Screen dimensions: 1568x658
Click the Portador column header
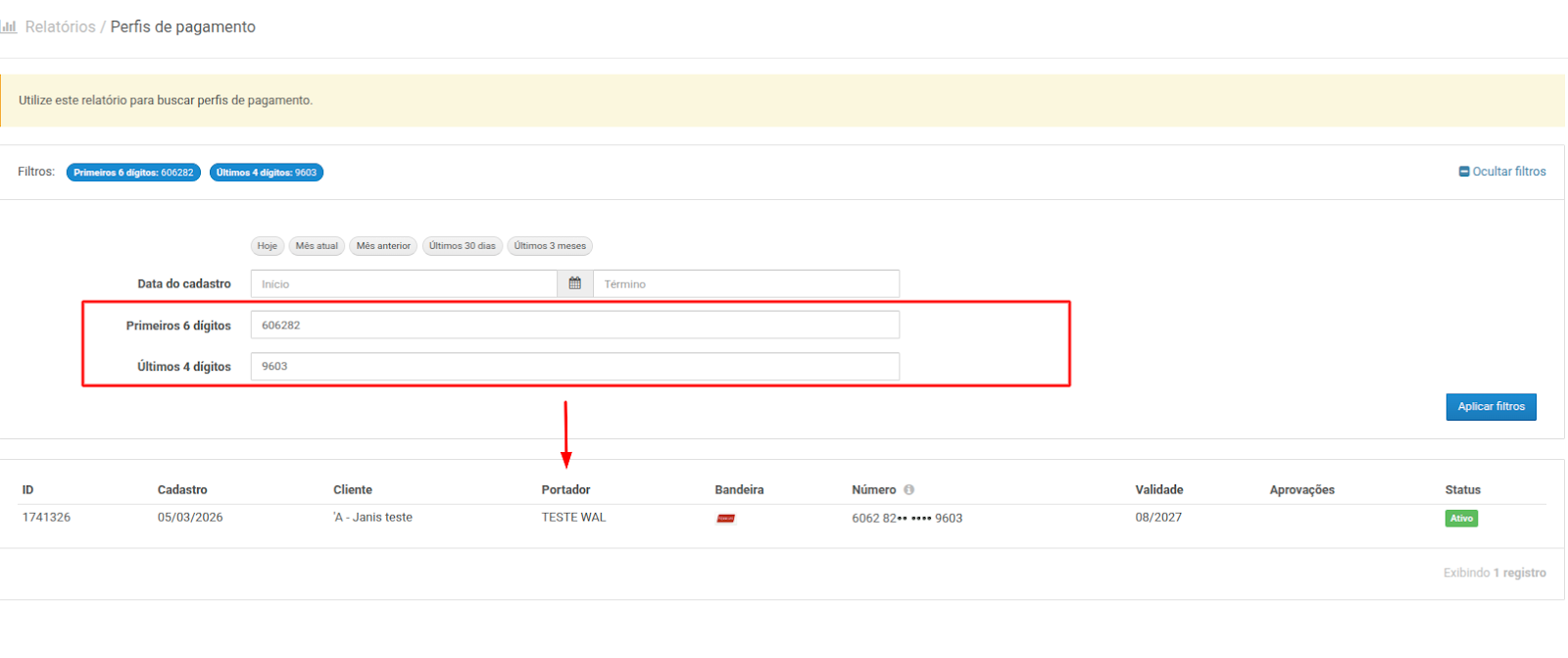point(566,489)
